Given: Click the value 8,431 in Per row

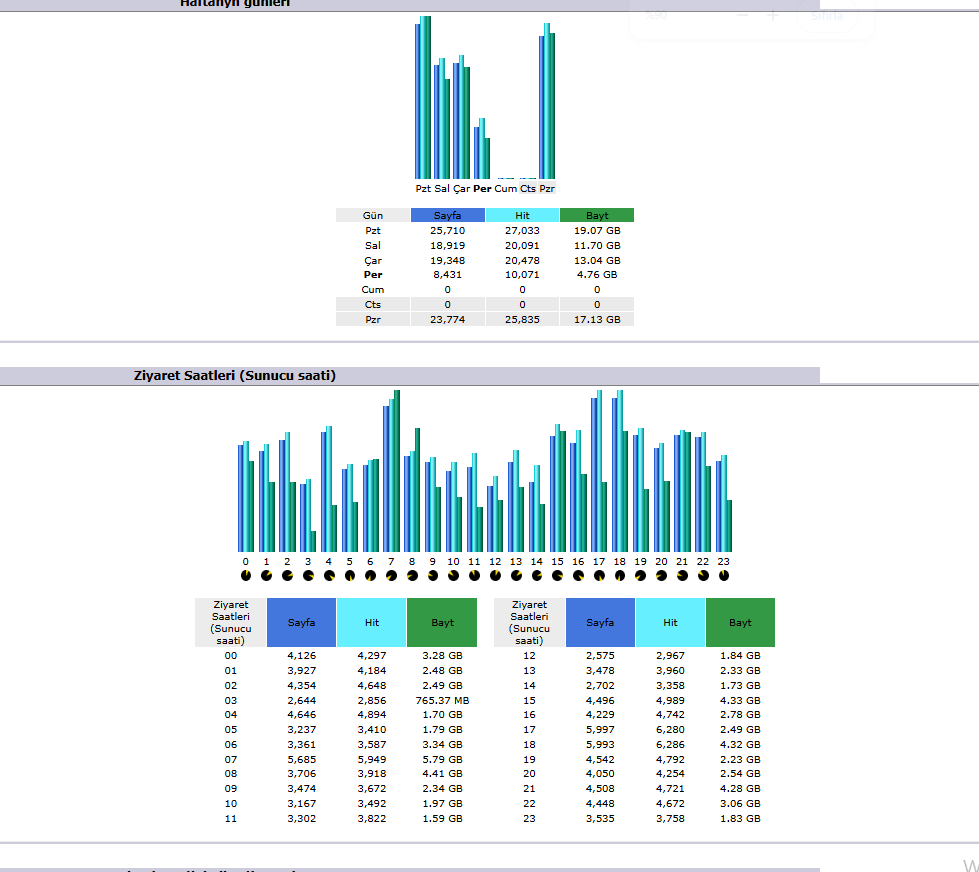Looking at the screenshot, I should tap(448, 275).
